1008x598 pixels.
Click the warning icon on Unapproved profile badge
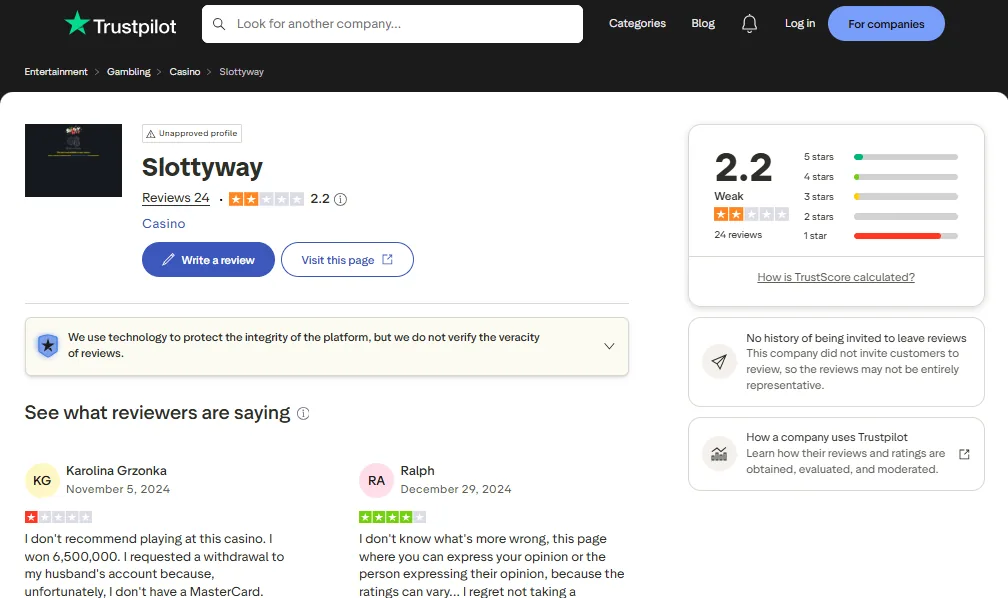[x=150, y=134]
